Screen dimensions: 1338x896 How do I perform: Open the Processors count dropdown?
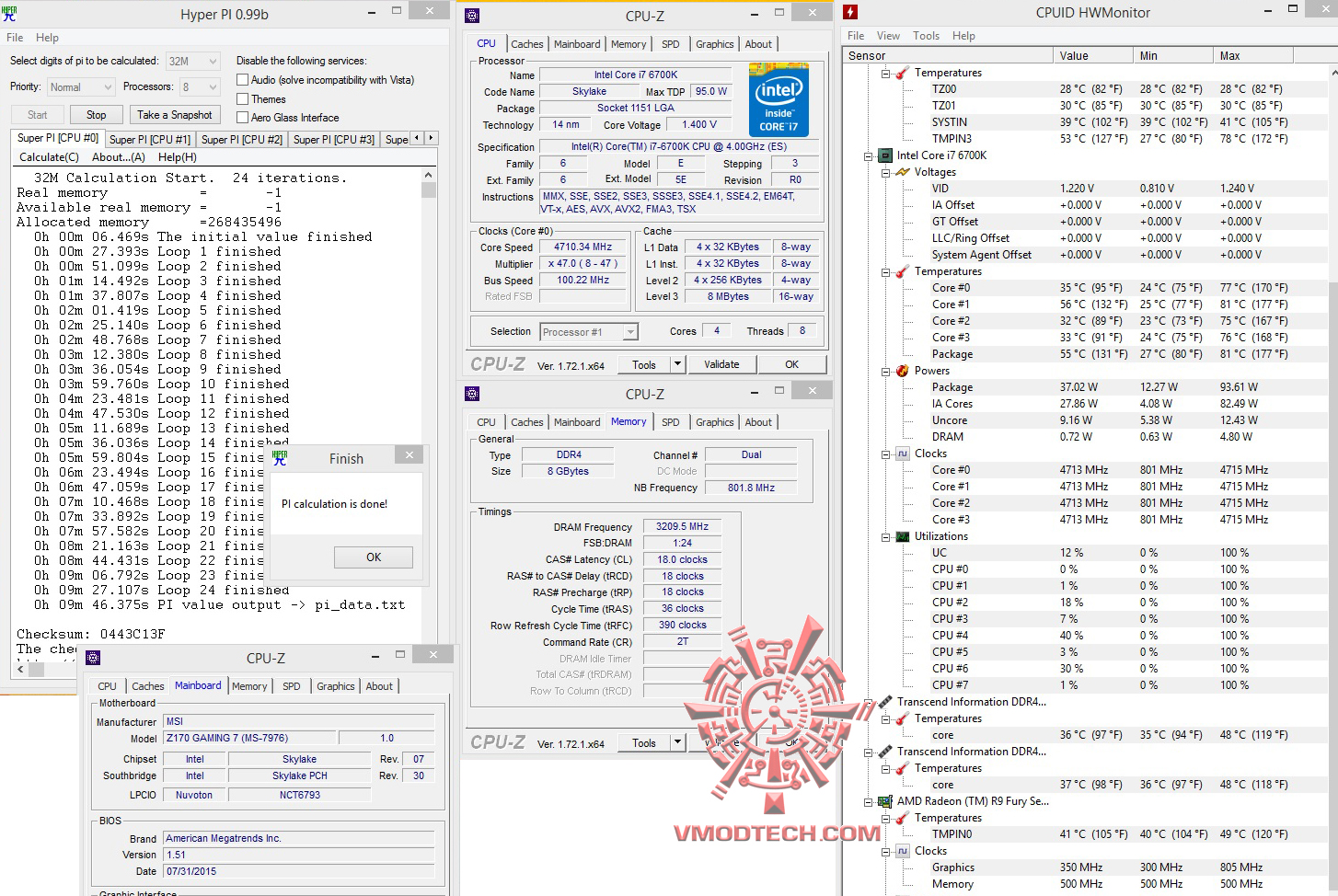click(200, 87)
